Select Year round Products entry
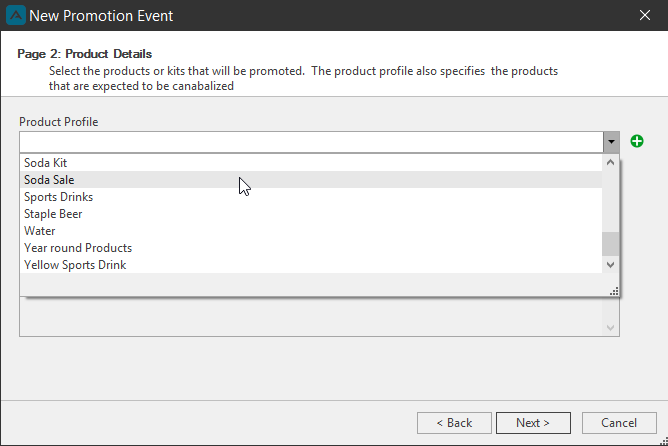Viewport: 668px width, 446px height. [311, 248]
